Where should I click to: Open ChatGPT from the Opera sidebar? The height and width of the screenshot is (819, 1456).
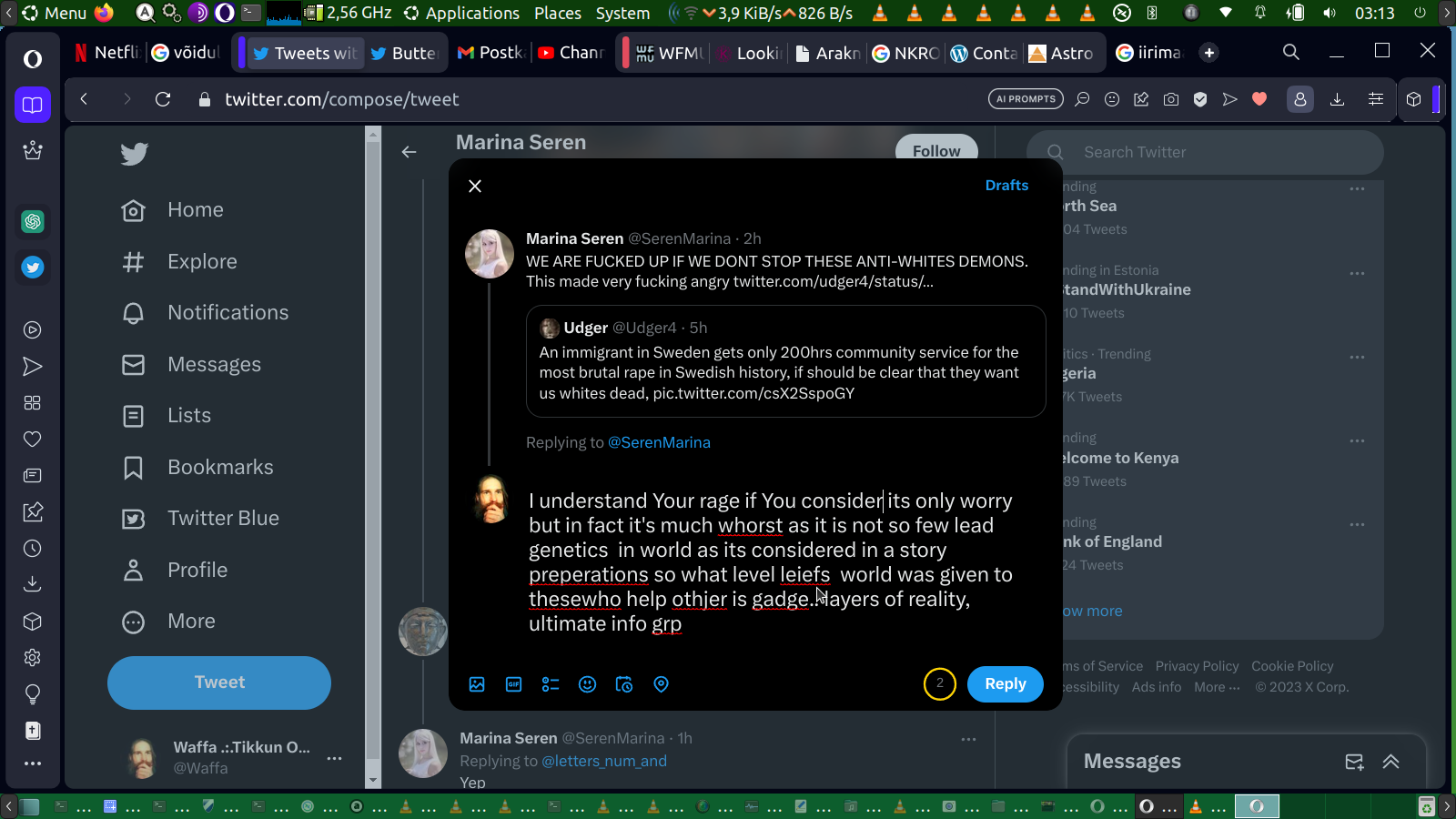pos(33,221)
